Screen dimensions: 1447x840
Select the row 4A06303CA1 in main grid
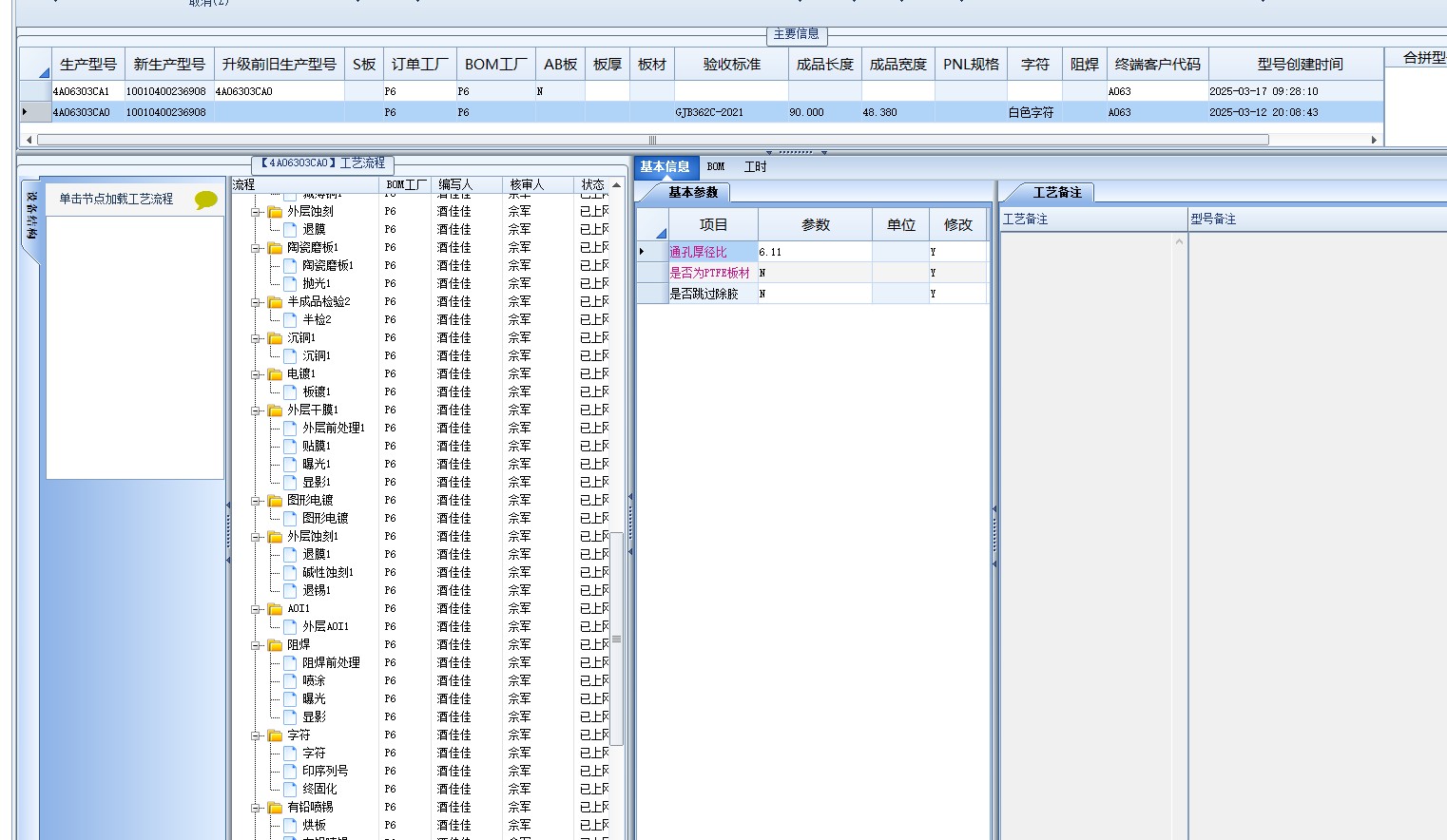pos(702,91)
